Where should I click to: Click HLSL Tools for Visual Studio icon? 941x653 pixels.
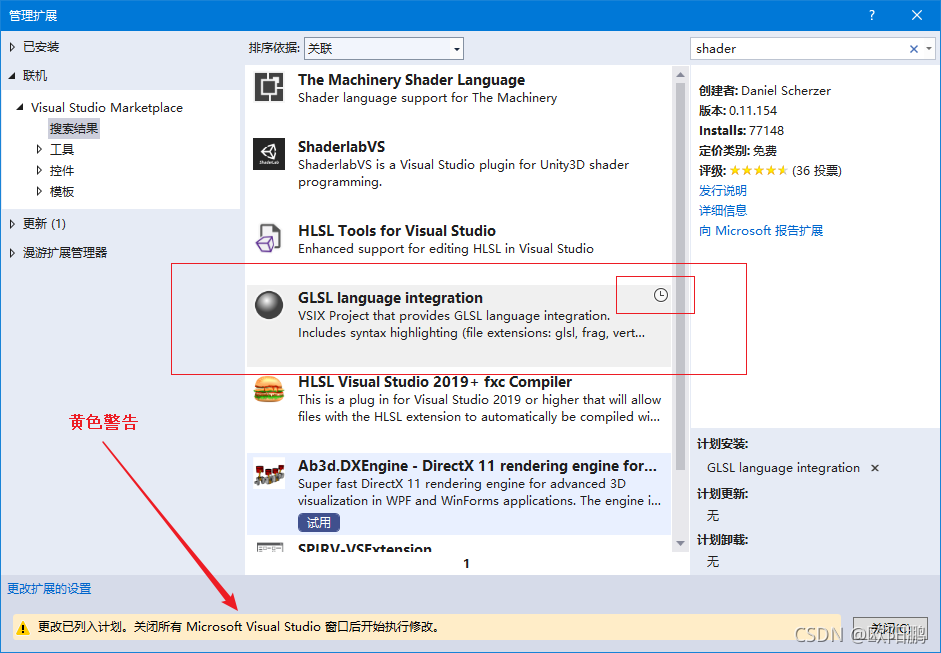point(269,238)
